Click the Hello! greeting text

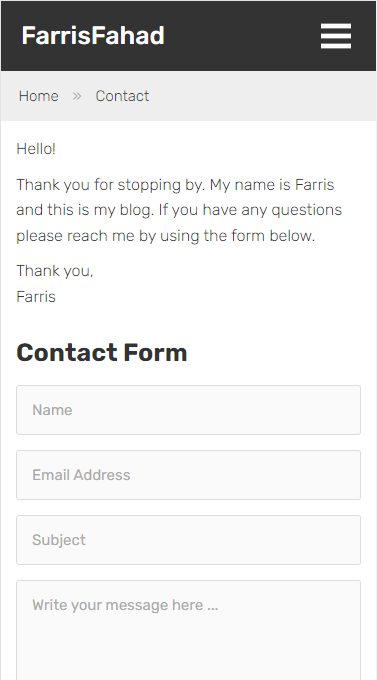click(36, 149)
